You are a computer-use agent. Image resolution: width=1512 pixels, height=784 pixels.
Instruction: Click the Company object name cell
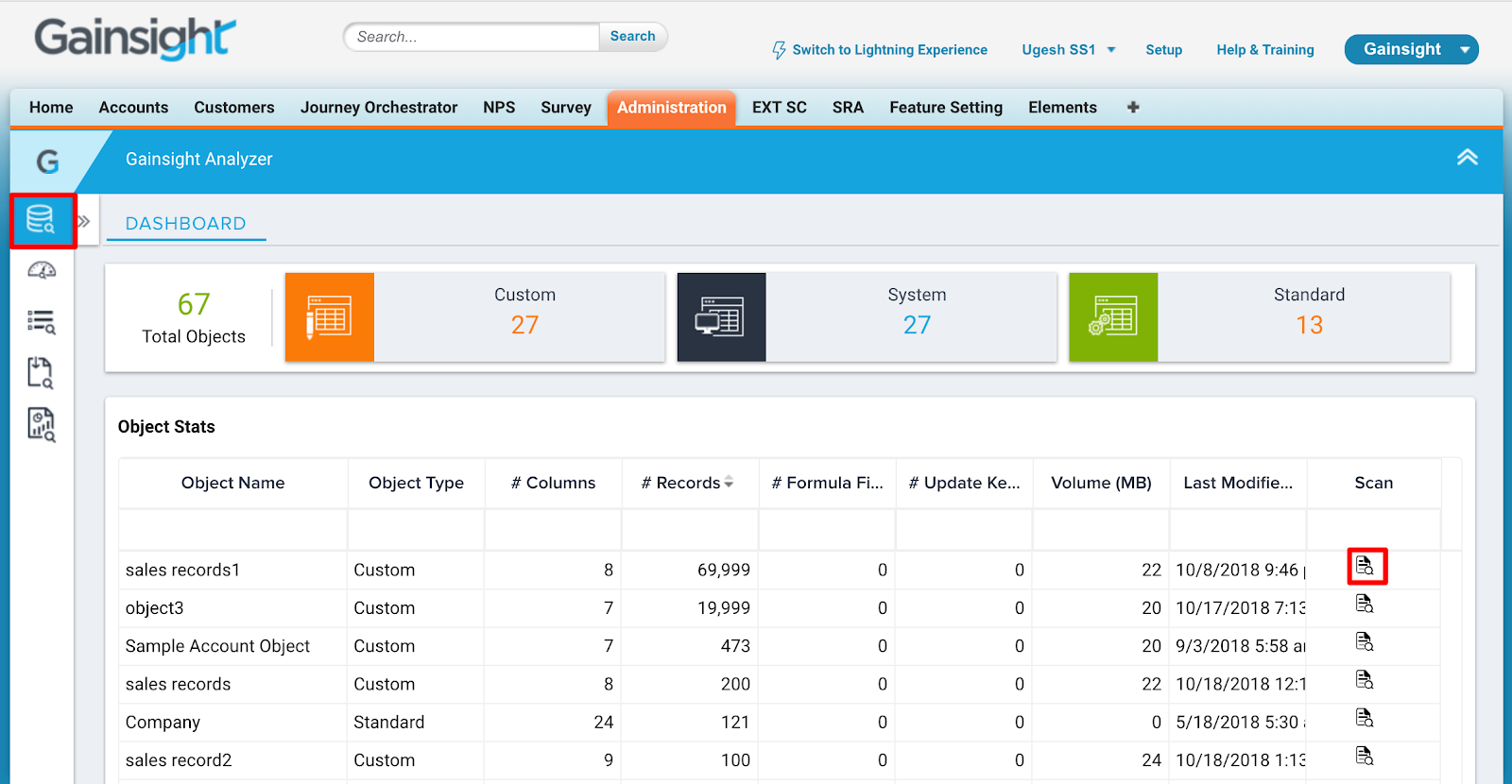pyautogui.click(x=163, y=723)
